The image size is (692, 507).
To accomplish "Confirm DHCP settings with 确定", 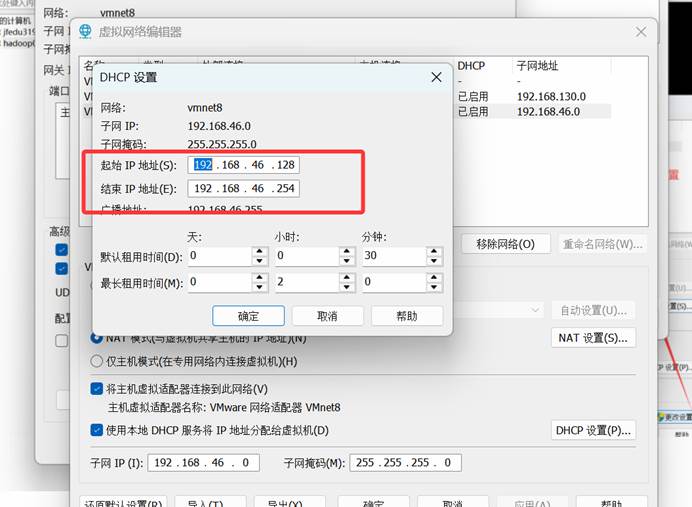I will click(x=248, y=316).
